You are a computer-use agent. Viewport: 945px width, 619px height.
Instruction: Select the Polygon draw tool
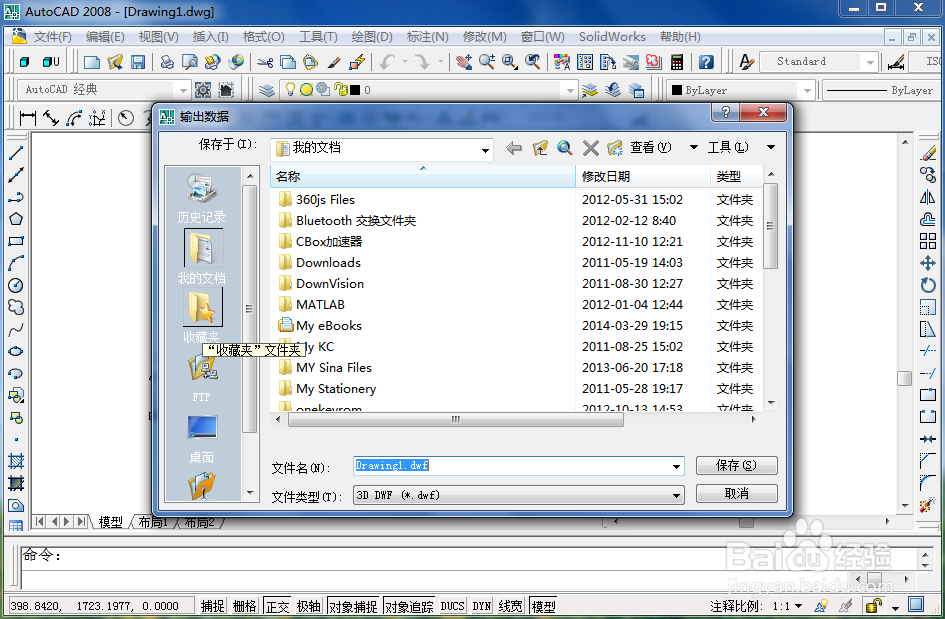coord(16,219)
